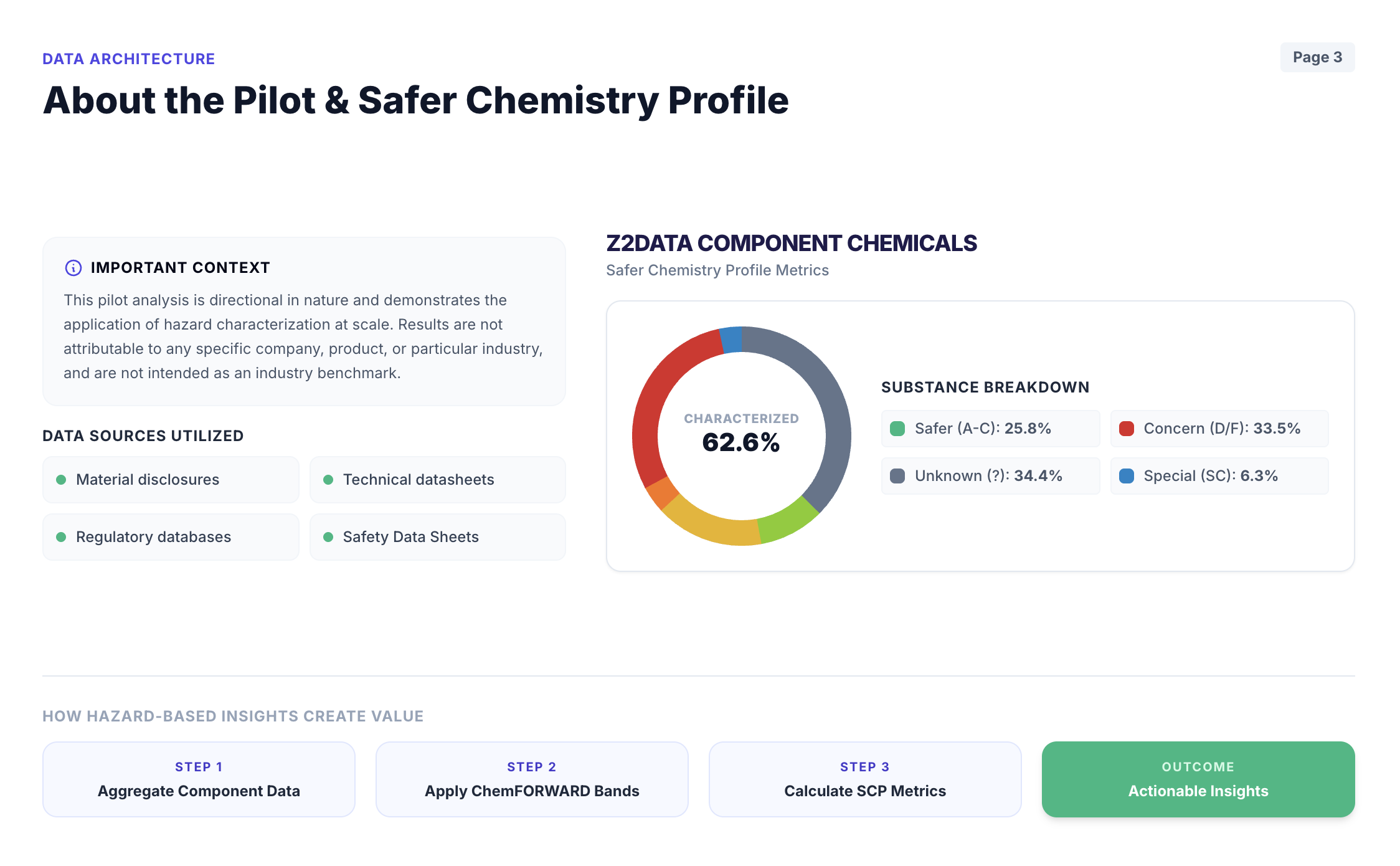This screenshot has height=866, width=1400.
Task: Select the Step 3 Calculate SCP Metrics card
Action: 865,779
